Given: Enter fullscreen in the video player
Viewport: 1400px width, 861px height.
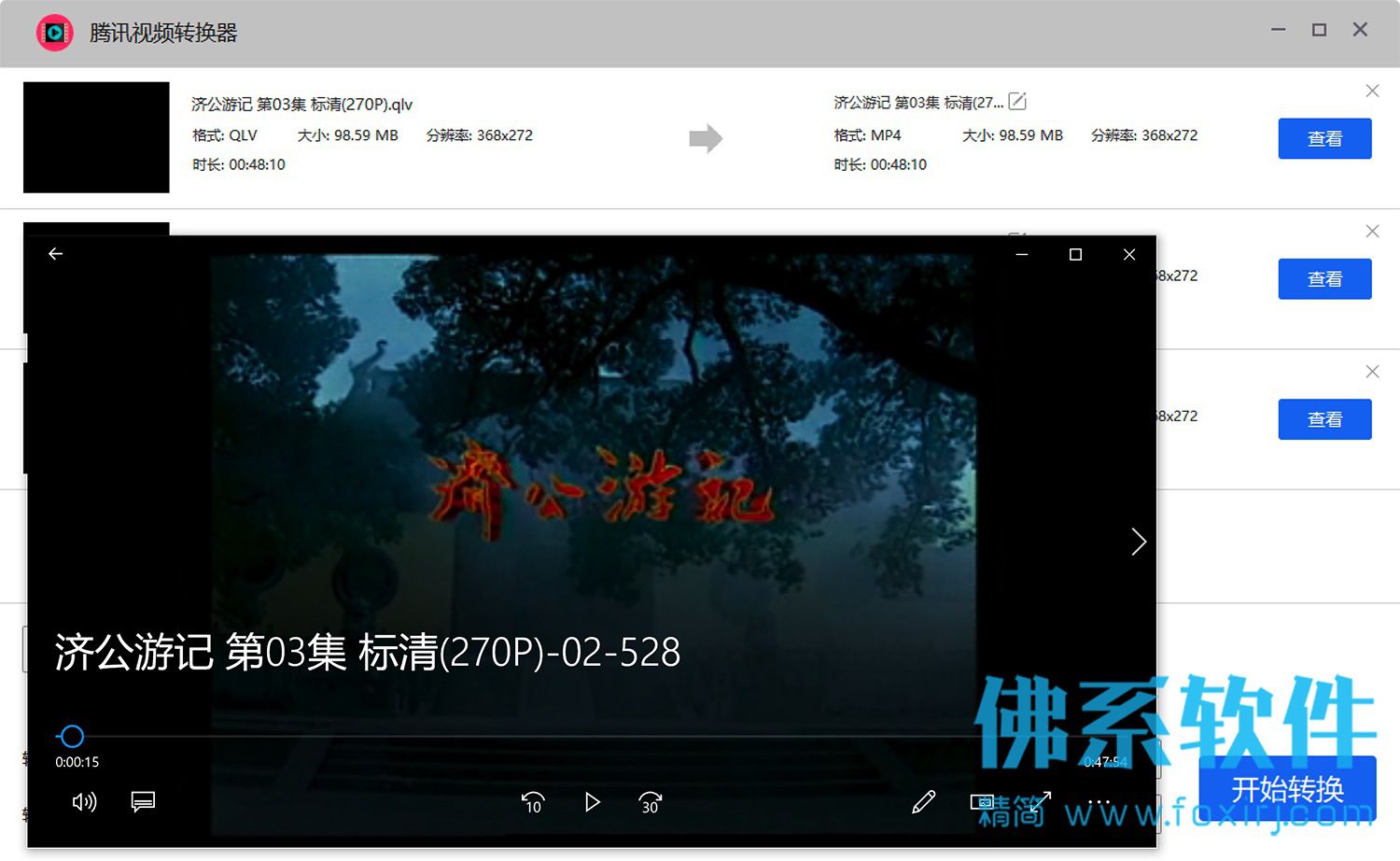Looking at the screenshot, I should click(x=1041, y=802).
